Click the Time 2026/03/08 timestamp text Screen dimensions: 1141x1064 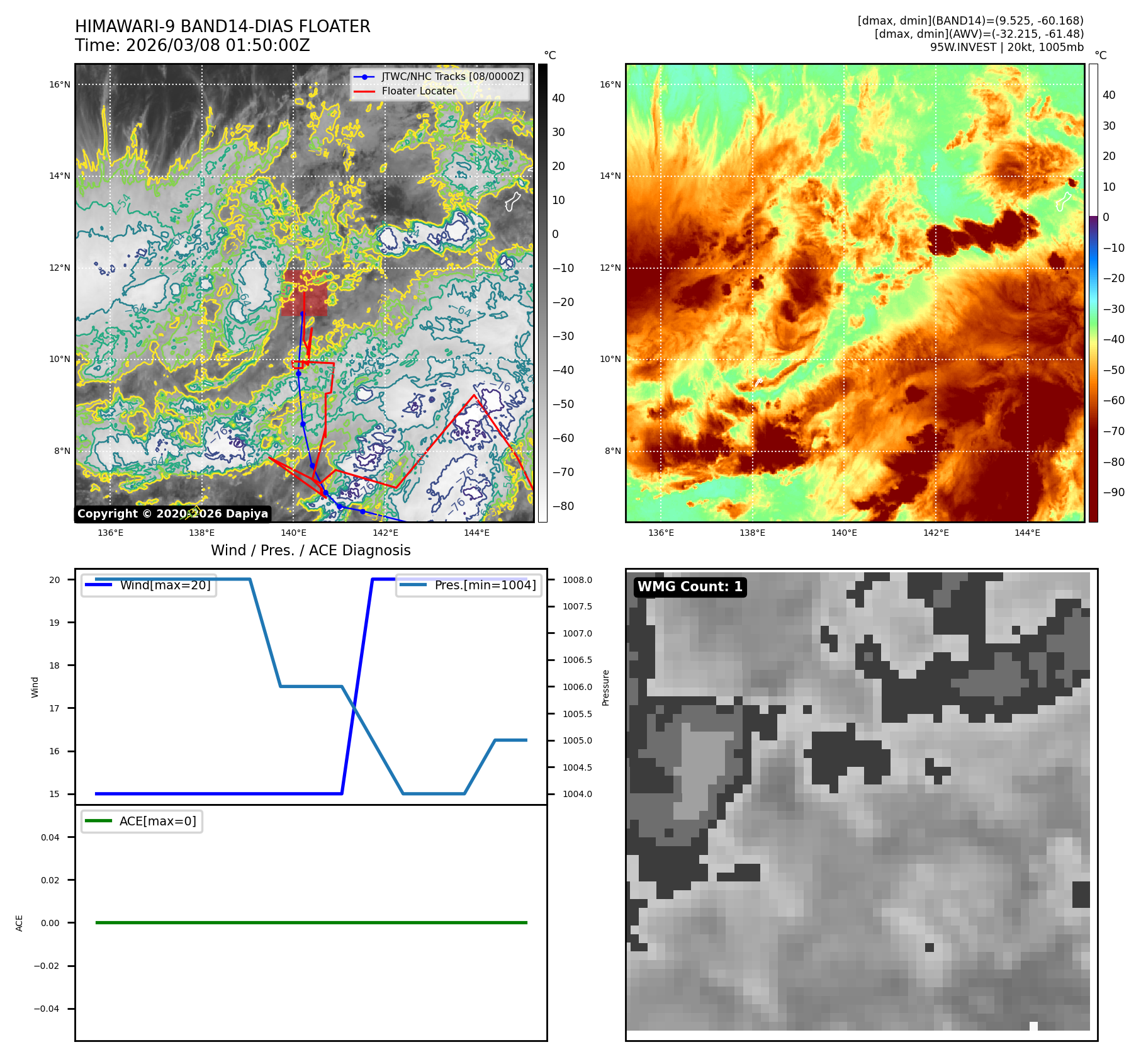click(193, 45)
